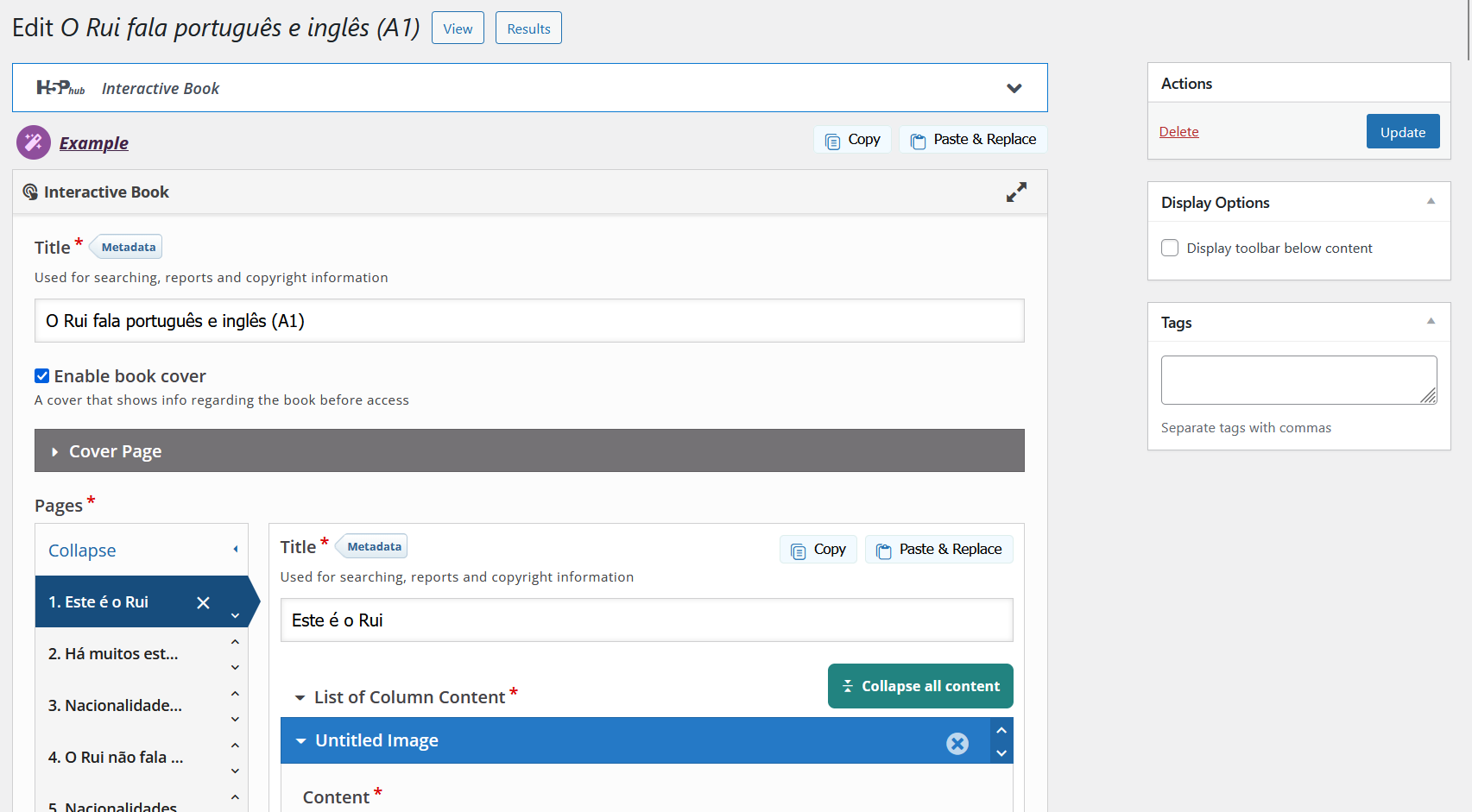The width and height of the screenshot is (1472, 812).
Task: Move page 3 down in list
Action: click(x=235, y=719)
